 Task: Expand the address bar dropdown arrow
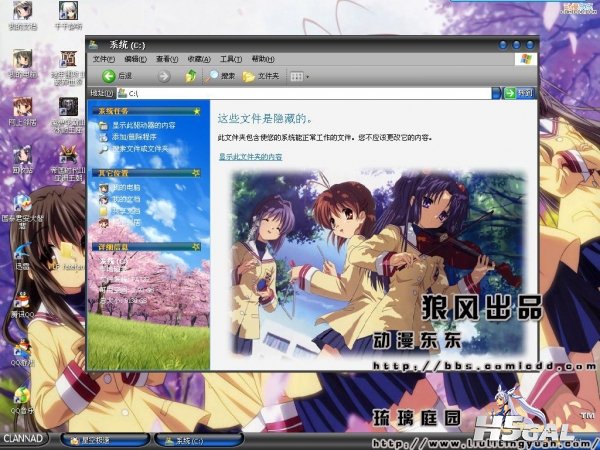pyautogui.click(x=496, y=93)
